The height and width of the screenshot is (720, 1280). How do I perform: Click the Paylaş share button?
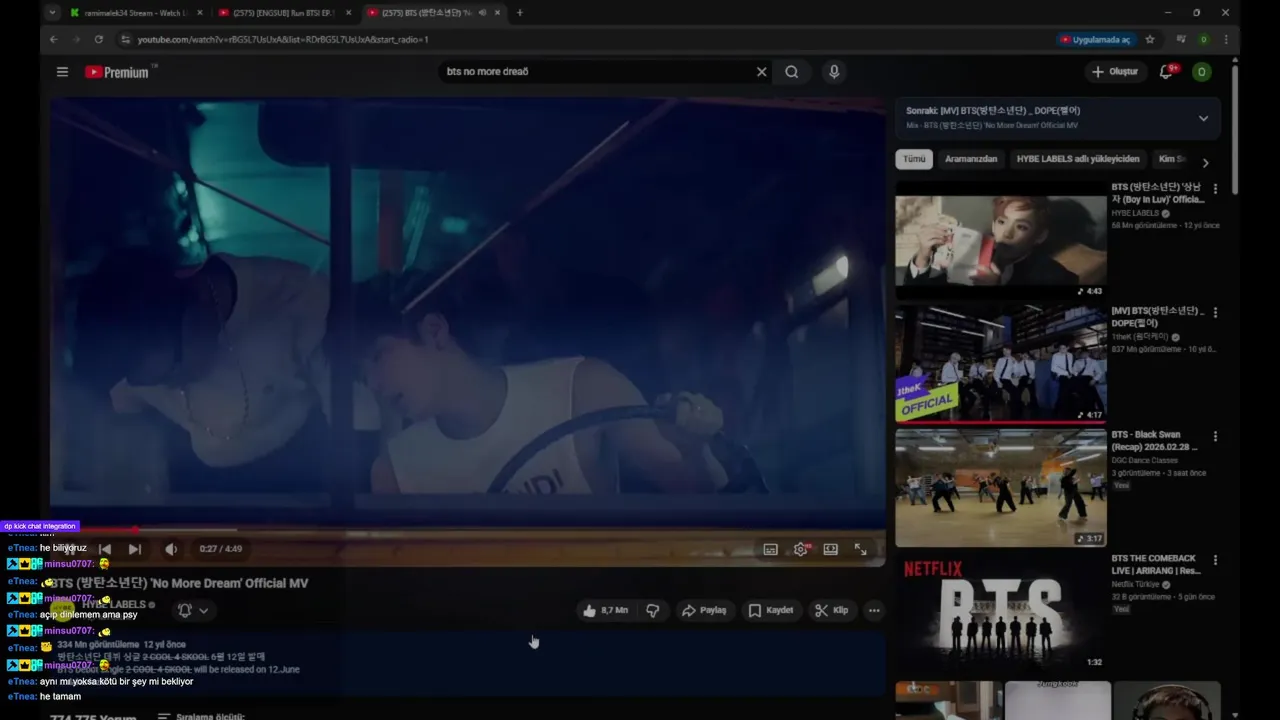[x=704, y=610]
